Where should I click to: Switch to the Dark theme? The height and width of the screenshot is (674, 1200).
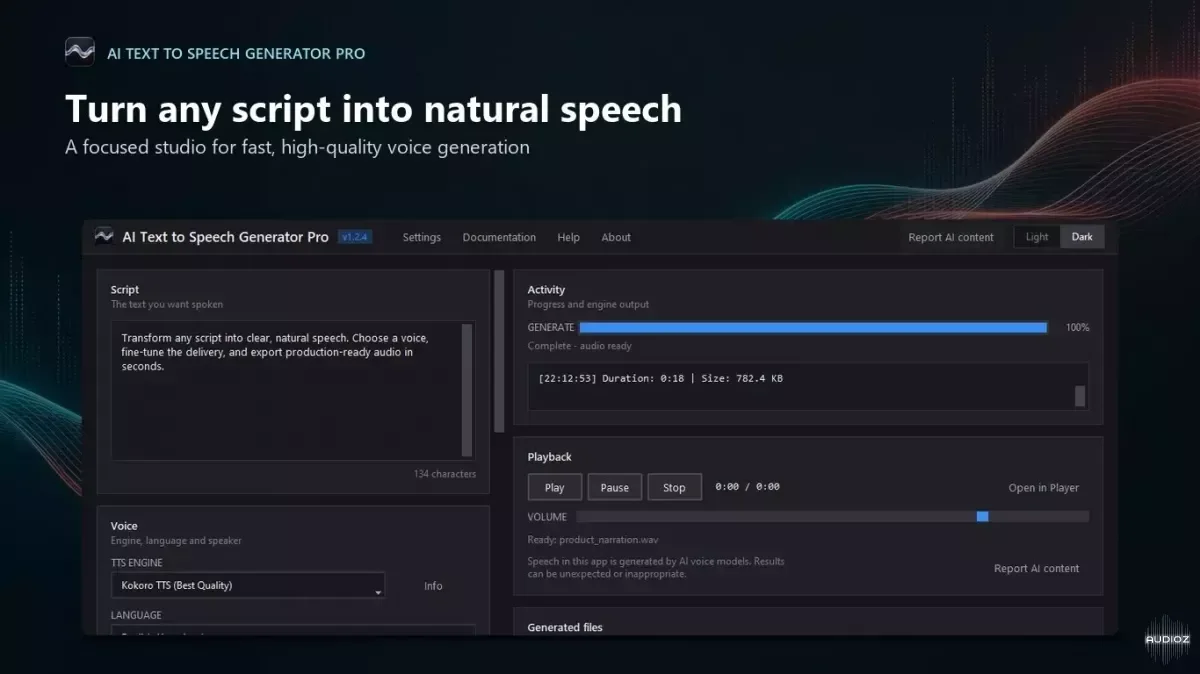(x=1082, y=237)
